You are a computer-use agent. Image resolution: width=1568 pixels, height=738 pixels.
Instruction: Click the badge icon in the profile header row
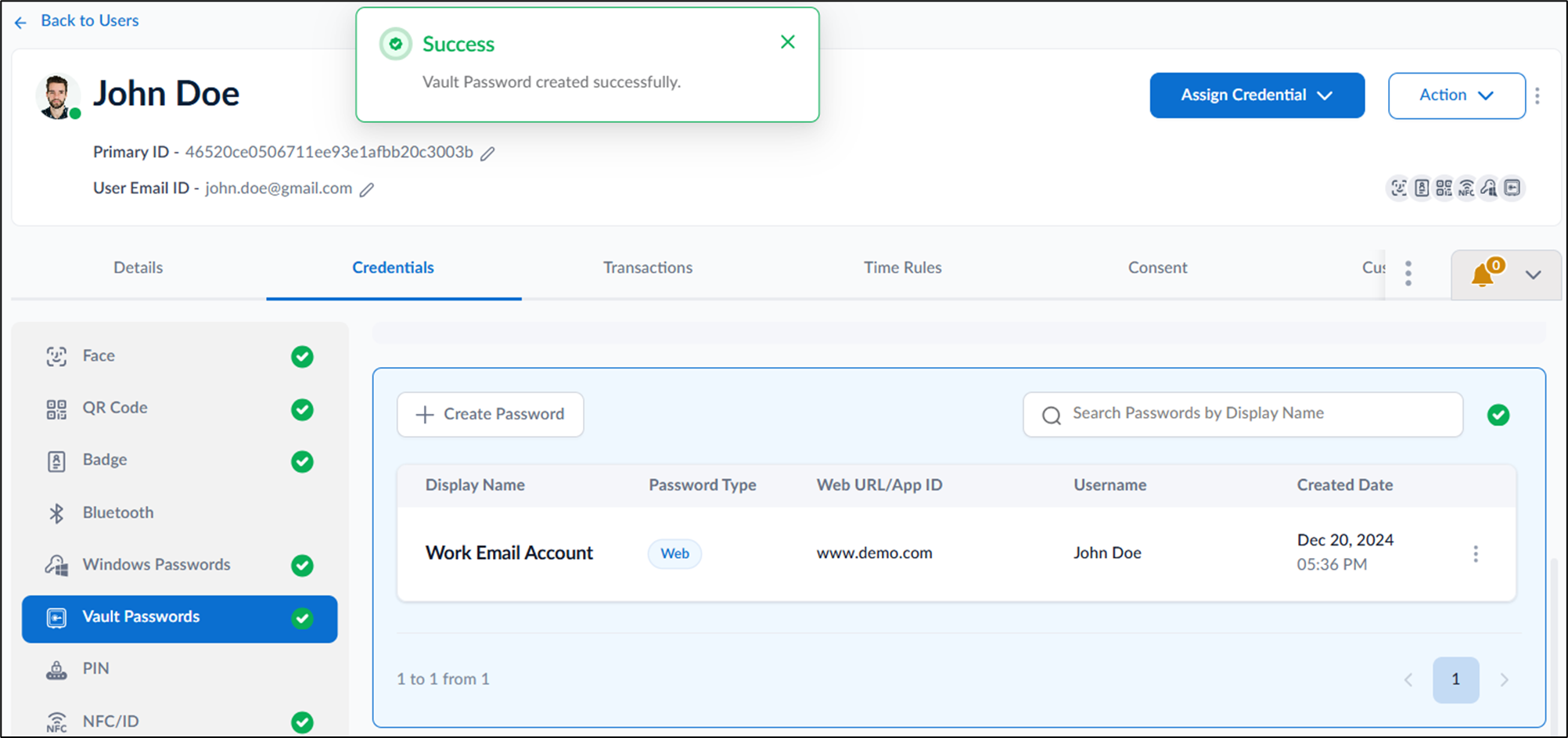[1422, 188]
